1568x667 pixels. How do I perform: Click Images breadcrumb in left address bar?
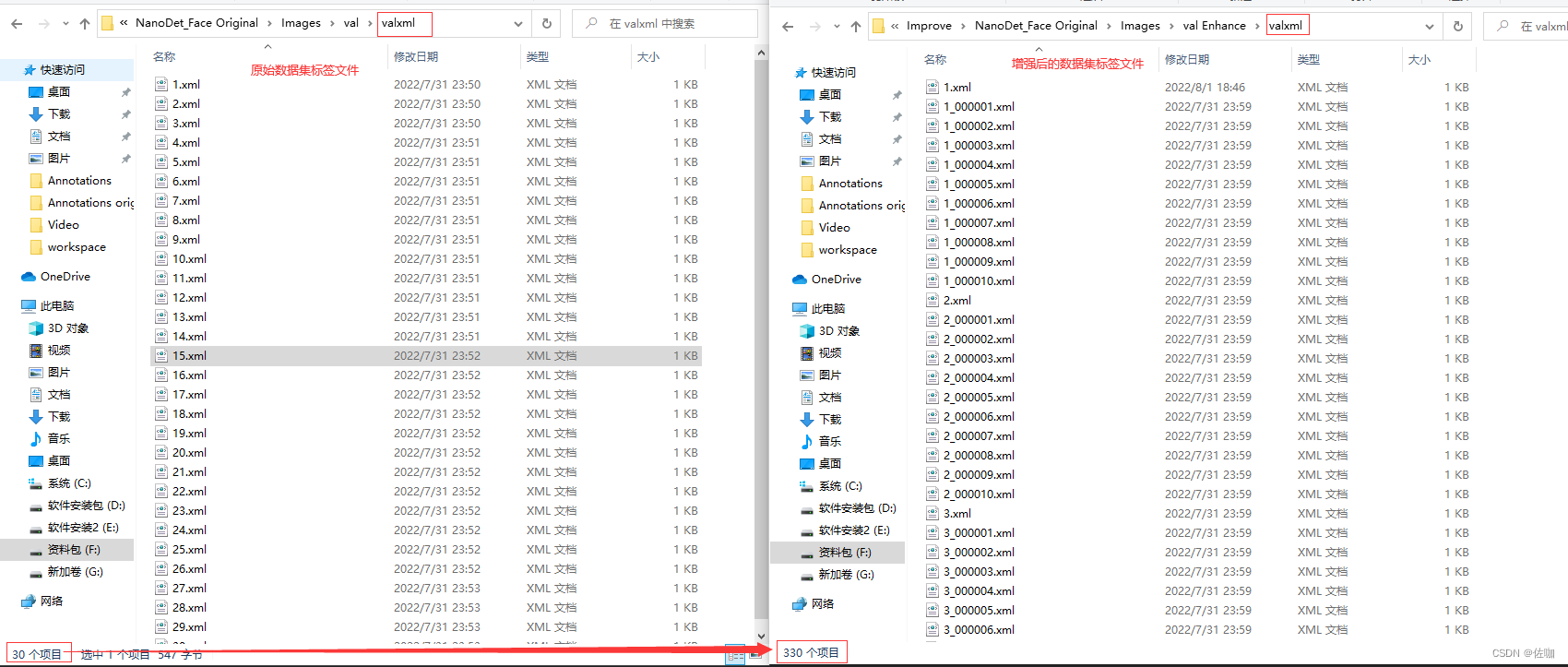[x=302, y=23]
